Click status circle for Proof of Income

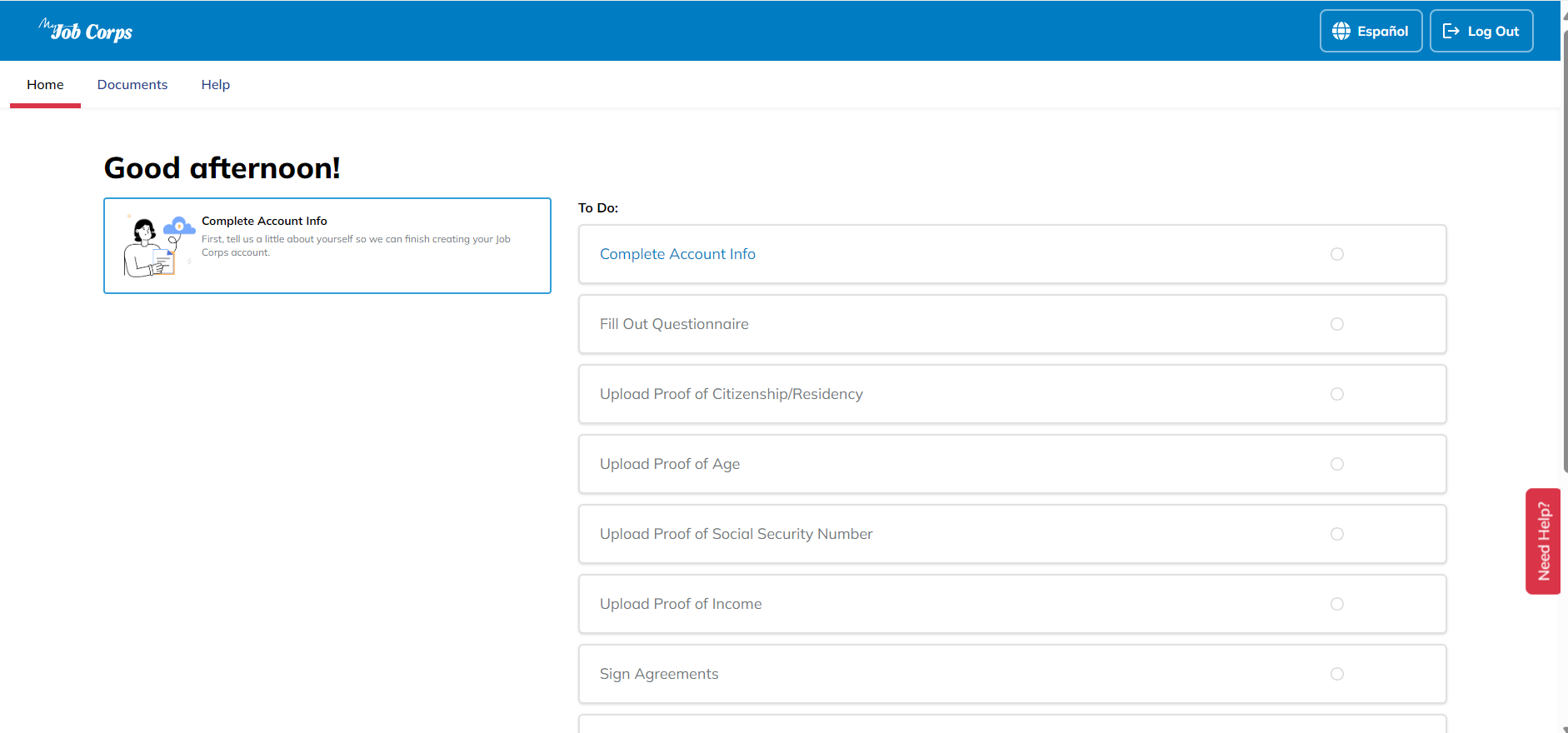coord(1337,604)
